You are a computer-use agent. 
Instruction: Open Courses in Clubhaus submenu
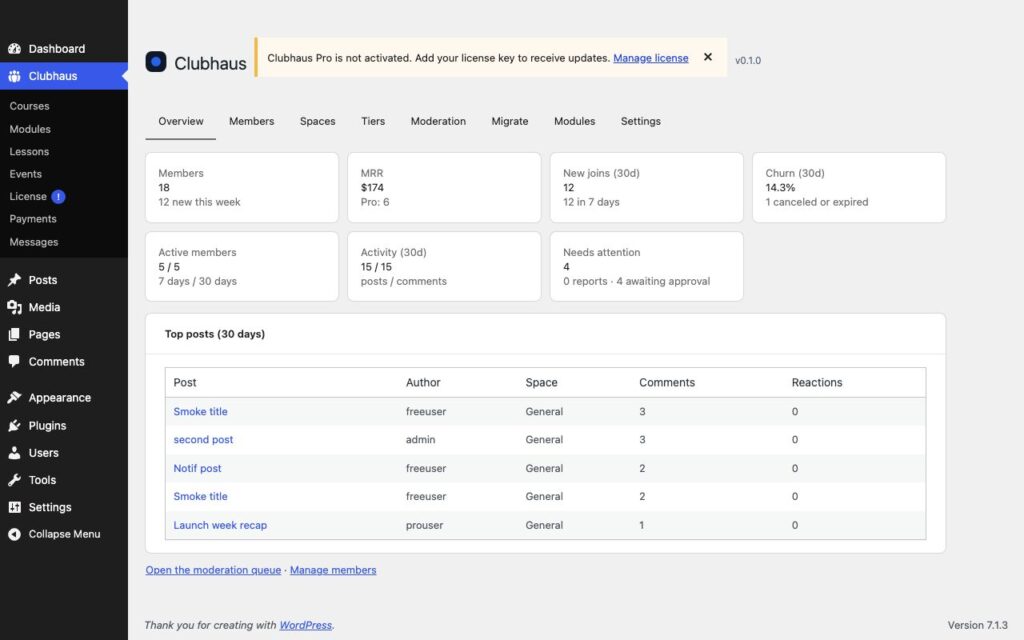(29, 106)
